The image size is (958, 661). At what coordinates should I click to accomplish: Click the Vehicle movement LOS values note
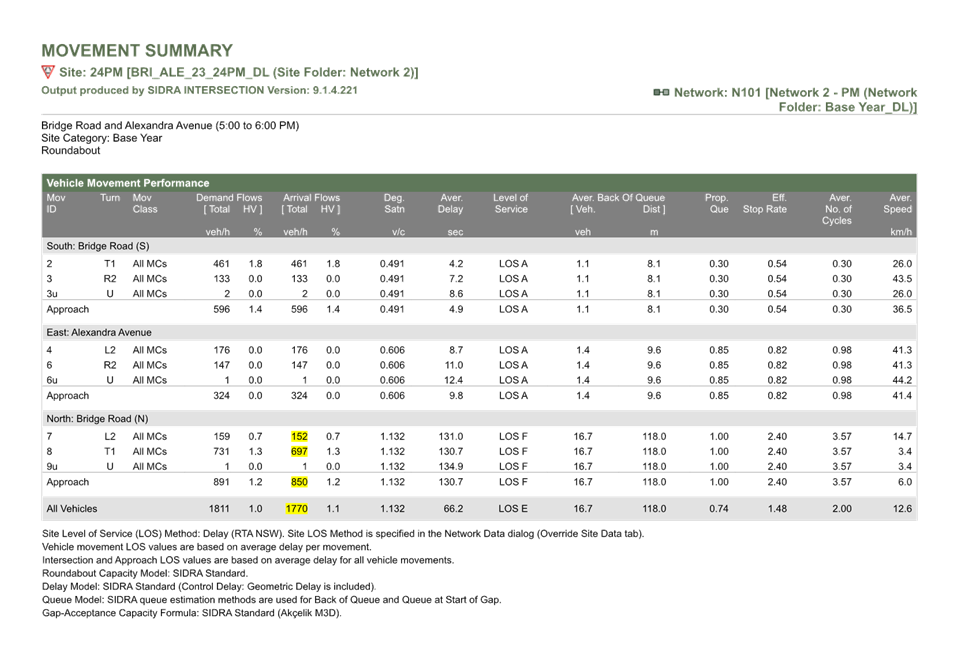point(207,547)
